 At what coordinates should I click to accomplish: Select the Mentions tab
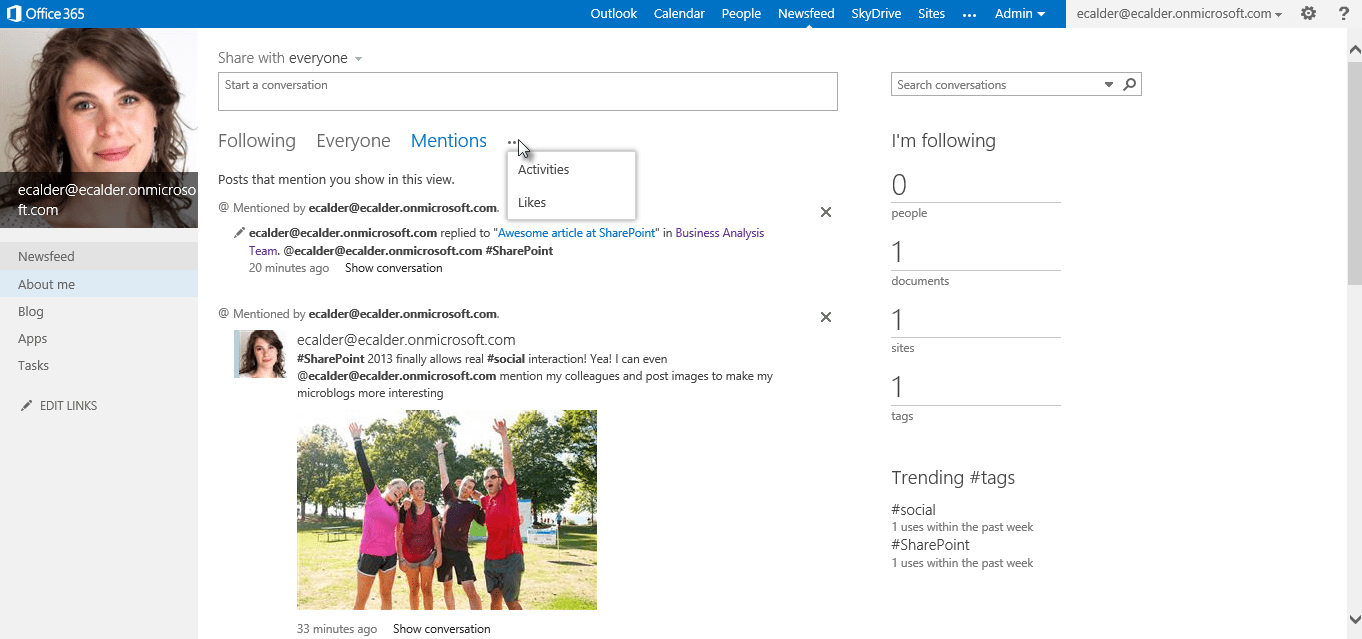point(449,141)
